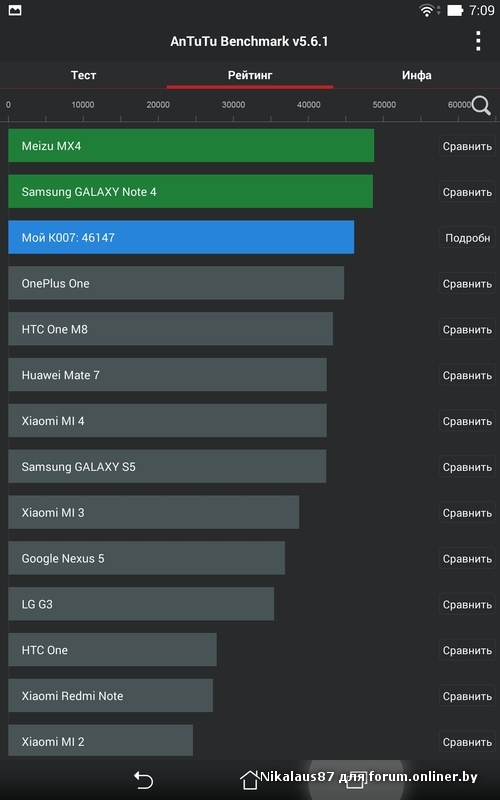500x800 pixels.
Task: Open Подробн details for Мой K007
Action: point(467,238)
